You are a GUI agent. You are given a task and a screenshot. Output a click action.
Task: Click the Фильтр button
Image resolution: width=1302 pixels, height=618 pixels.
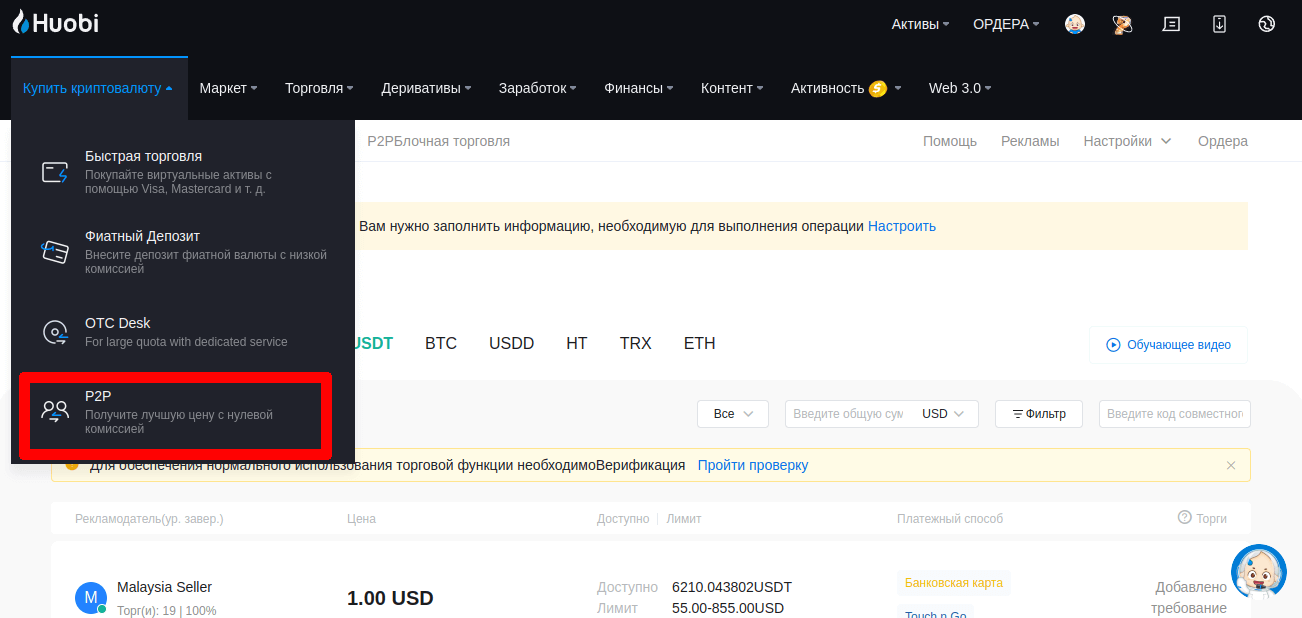pos(1038,414)
